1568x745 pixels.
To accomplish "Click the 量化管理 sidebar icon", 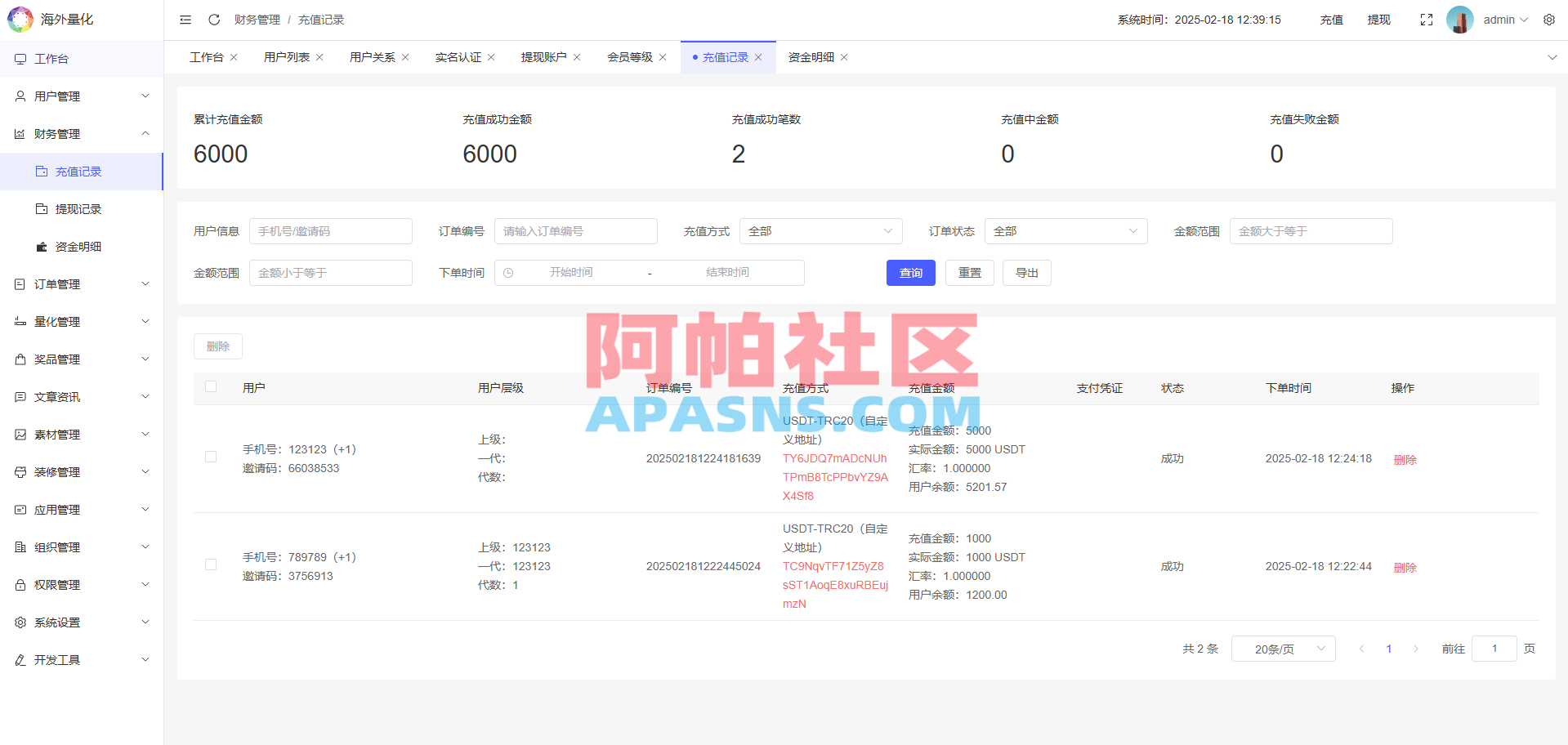I will (20, 321).
